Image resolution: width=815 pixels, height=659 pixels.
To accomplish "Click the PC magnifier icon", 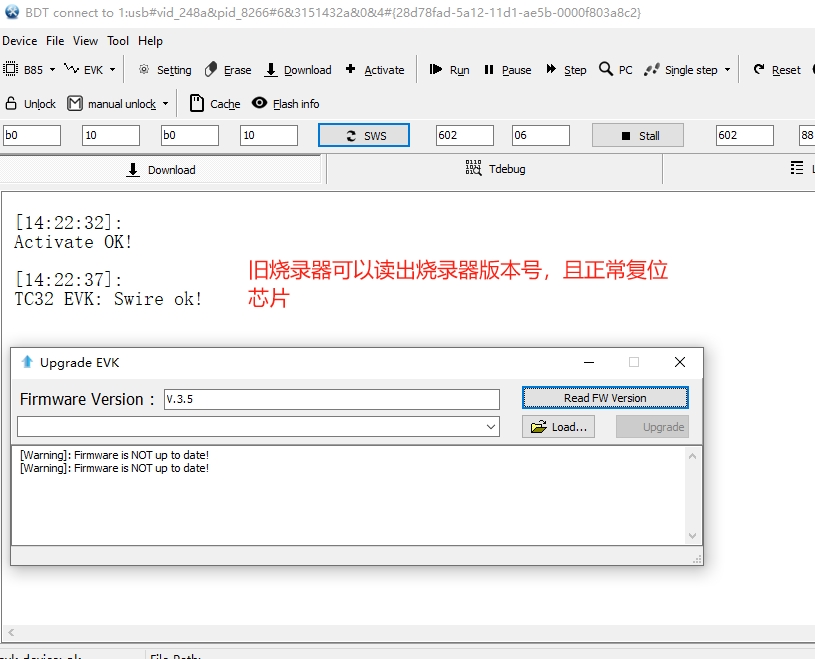I will click(606, 69).
